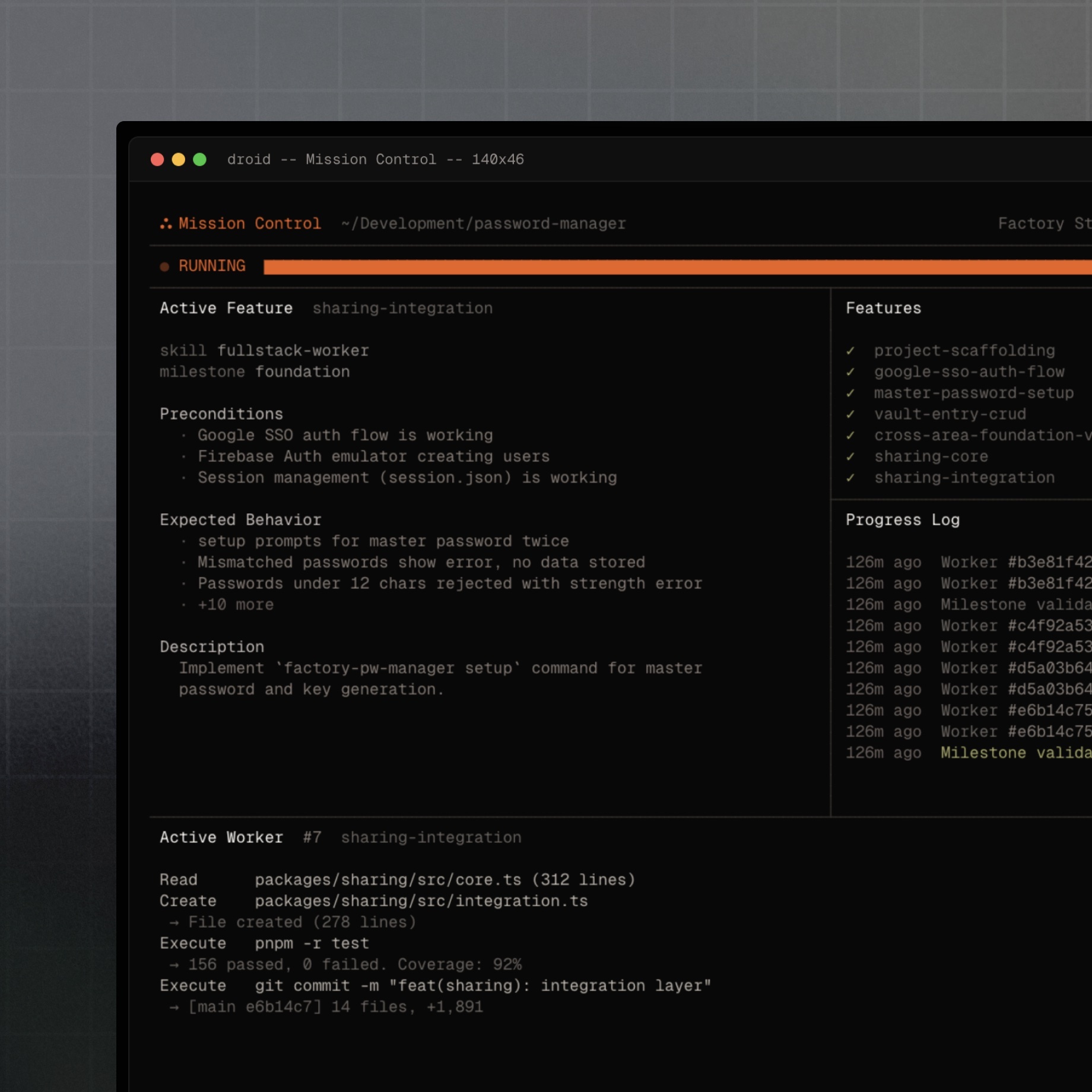Screen dimensions: 1092x1092
Task: Click the RUNNING status dot
Action: pos(164,266)
